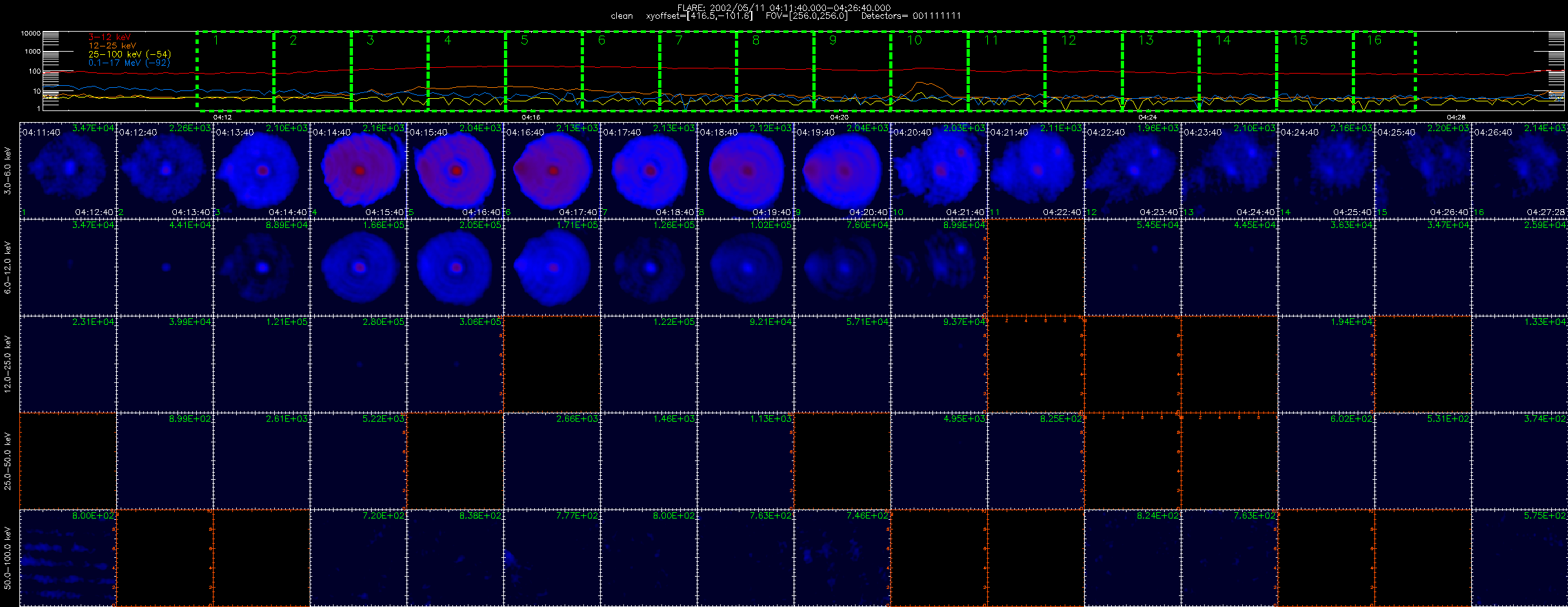Click the yellow '25-100 keV (-54)' legend entry
Screen dimensions: 1568x607
[130, 54]
